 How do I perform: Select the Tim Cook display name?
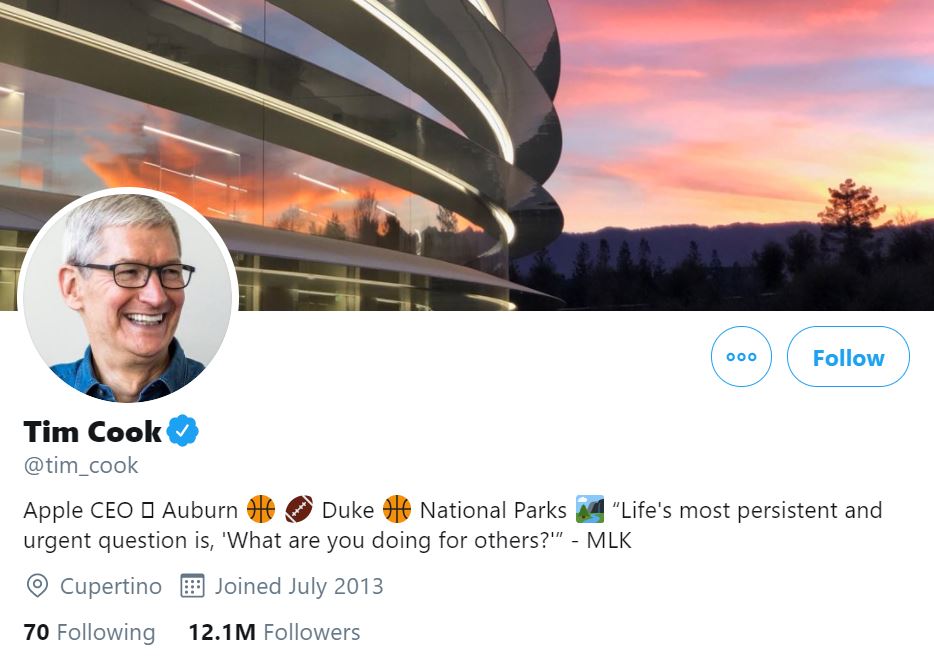tap(92, 431)
